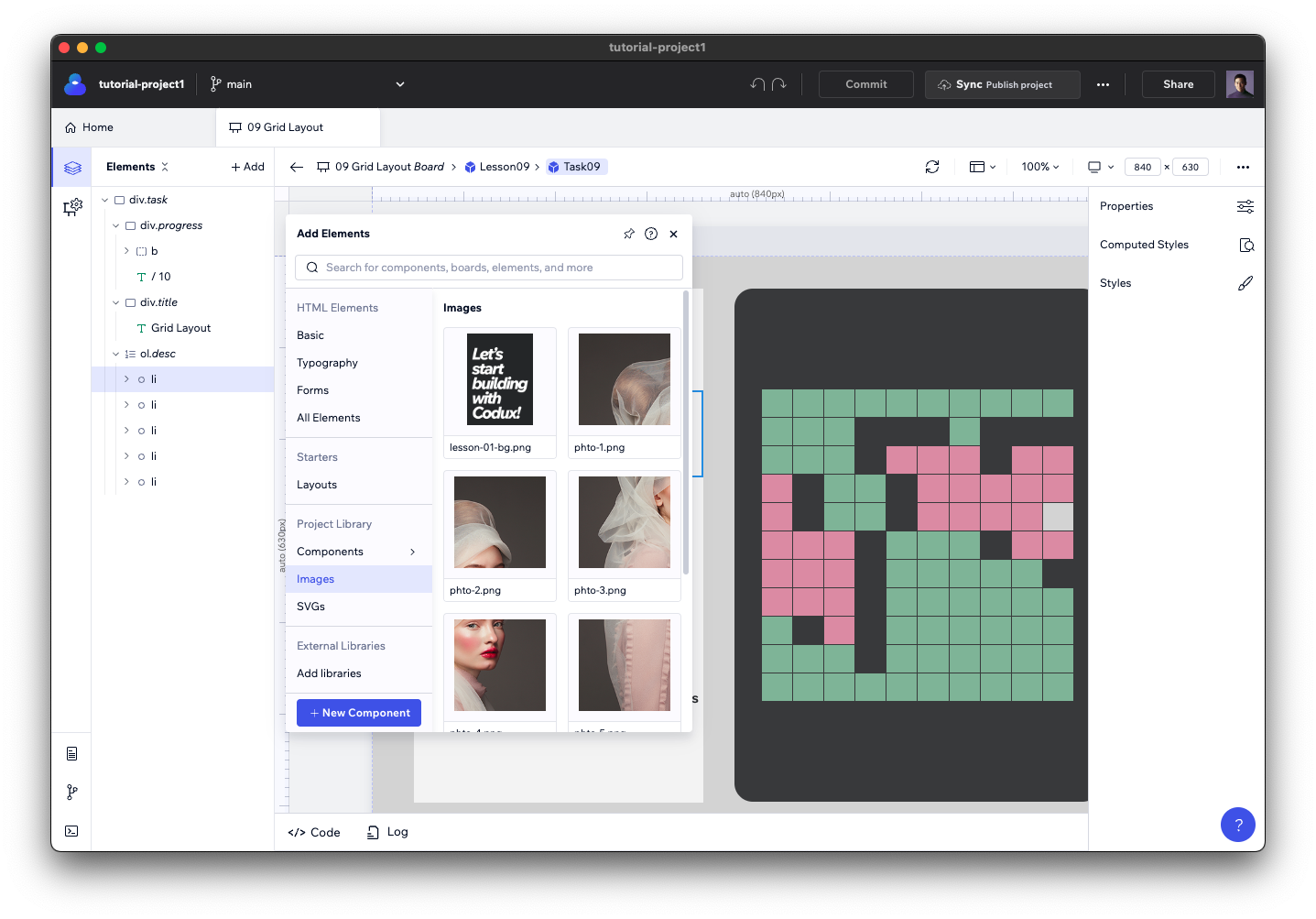
Task: Click the board height field 630
Action: click(x=1191, y=167)
